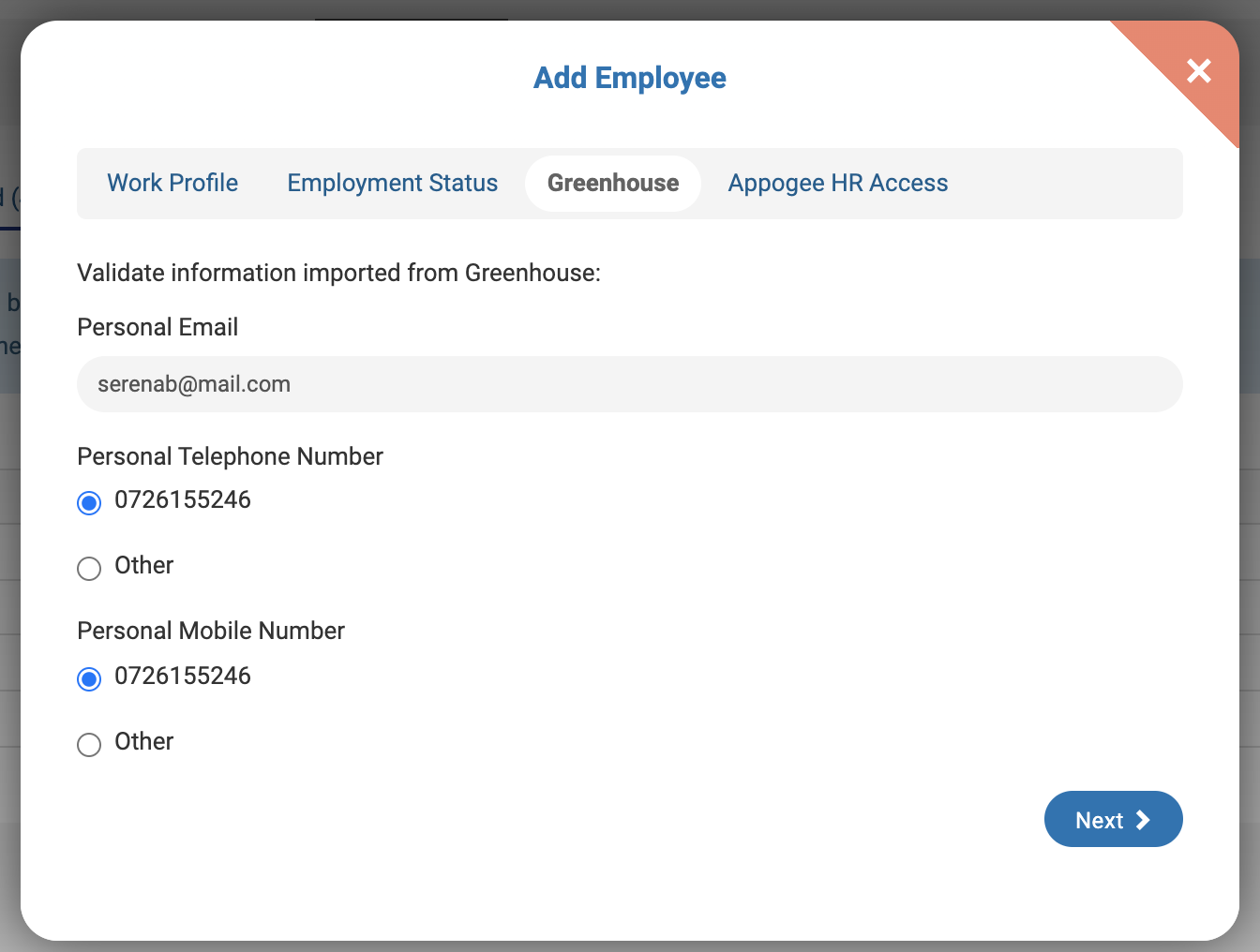Open the Work Profile tab
Image resolution: width=1260 pixels, height=952 pixels.
click(172, 183)
